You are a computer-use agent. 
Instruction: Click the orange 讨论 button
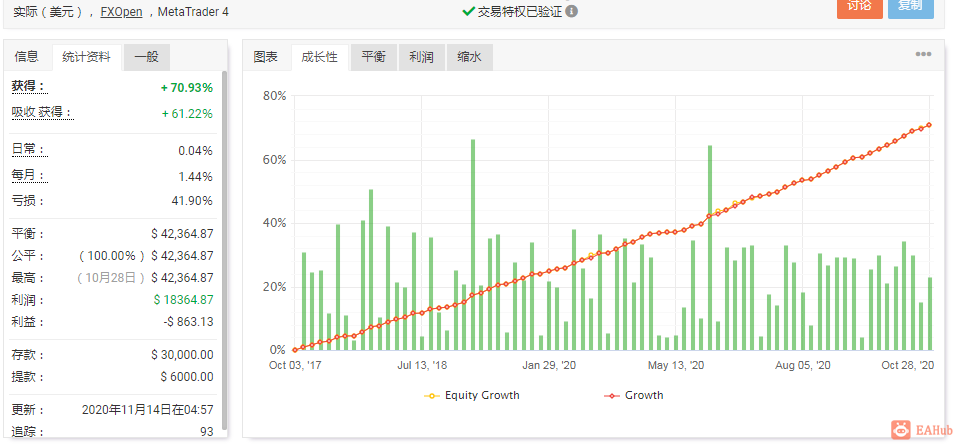click(860, 6)
